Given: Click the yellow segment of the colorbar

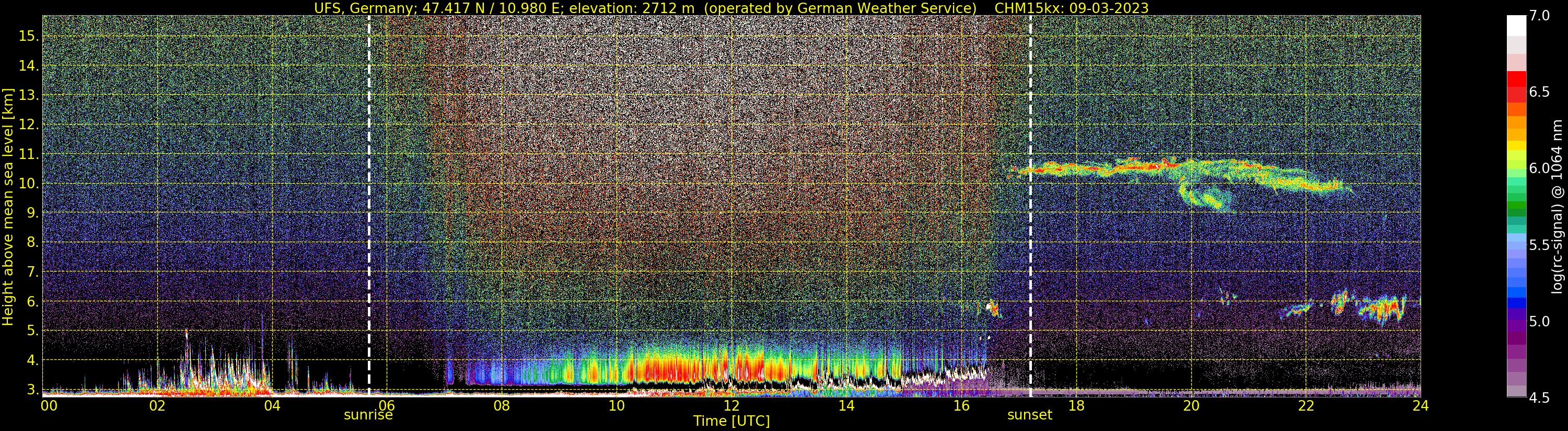Looking at the screenshot, I should point(1516,146).
